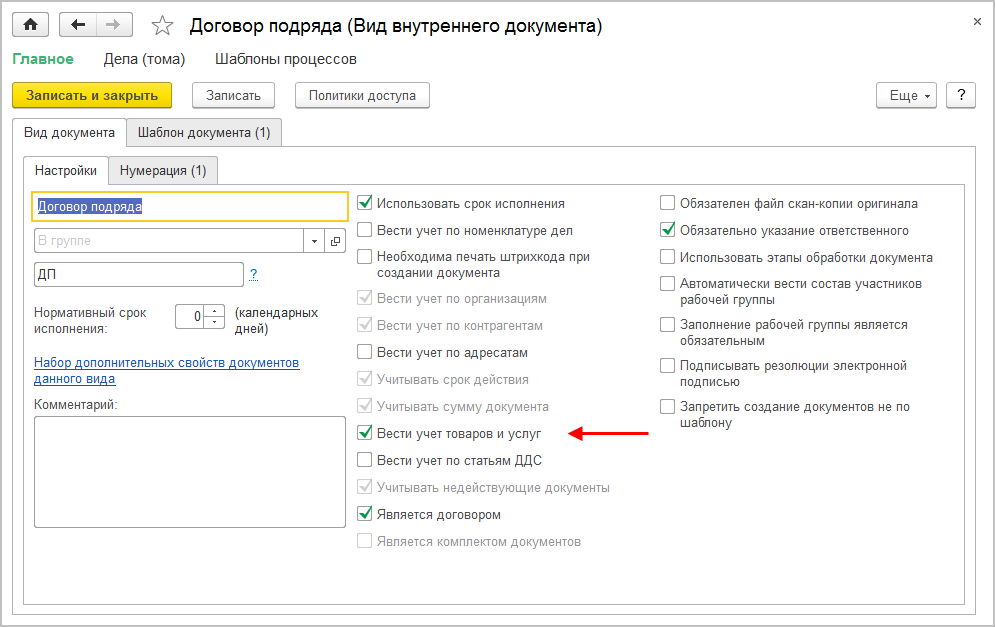The height and width of the screenshot is (627, 995).
Task: Uncheck "Является договором" checkbox
Action: coord(365,514)
